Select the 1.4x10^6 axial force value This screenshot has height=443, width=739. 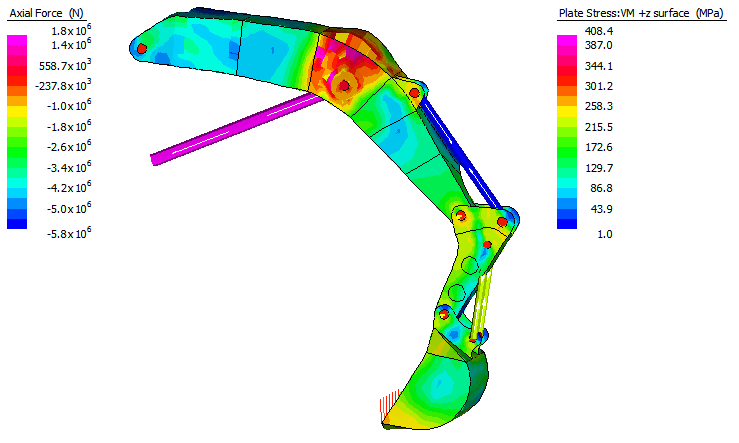coord(71,45)
